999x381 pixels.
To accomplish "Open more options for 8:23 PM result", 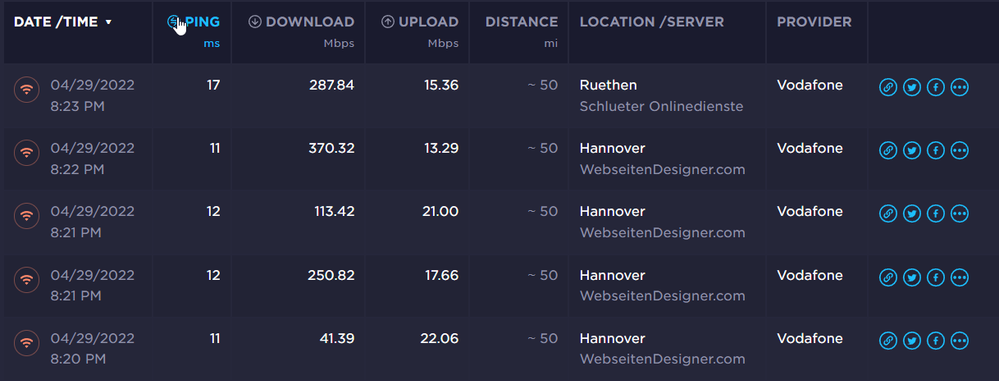I will tap(959, 87).
